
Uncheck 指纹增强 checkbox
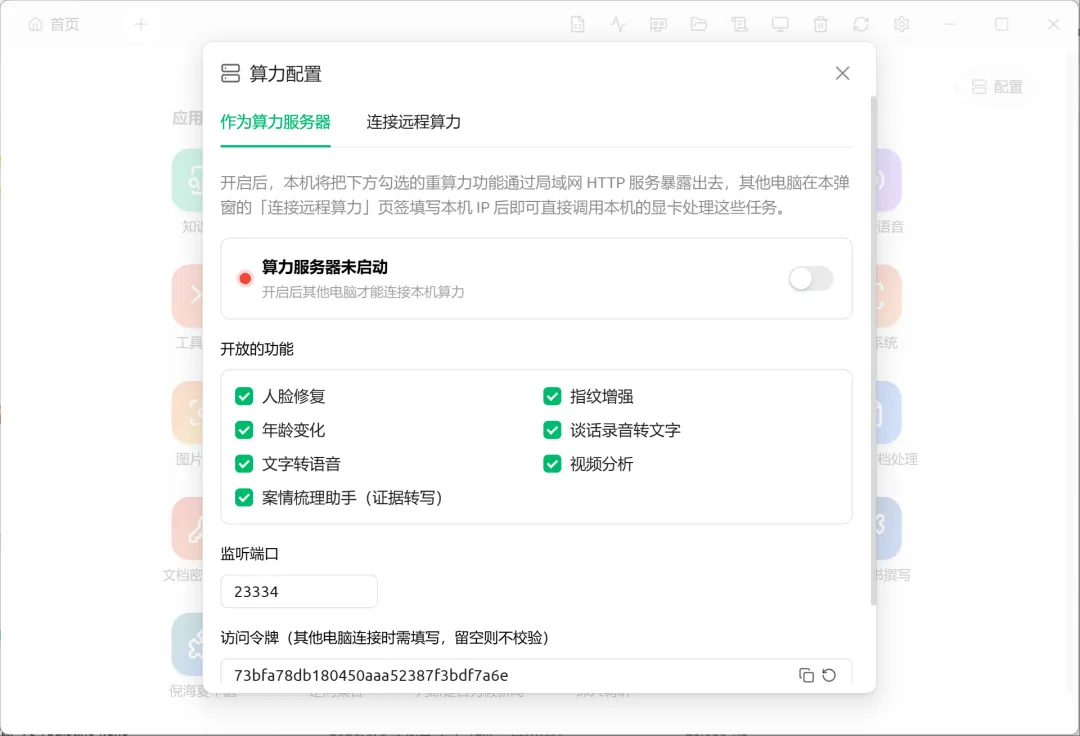(x=552, y=397)
